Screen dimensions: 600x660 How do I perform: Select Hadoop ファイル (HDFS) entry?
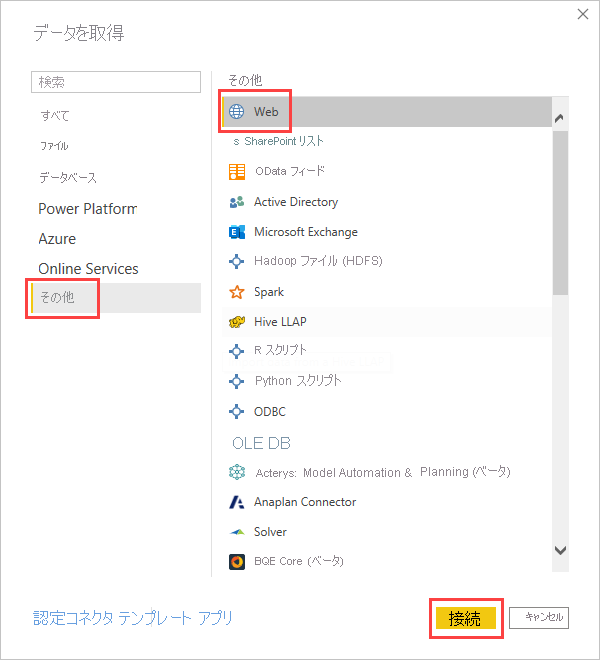318,261
